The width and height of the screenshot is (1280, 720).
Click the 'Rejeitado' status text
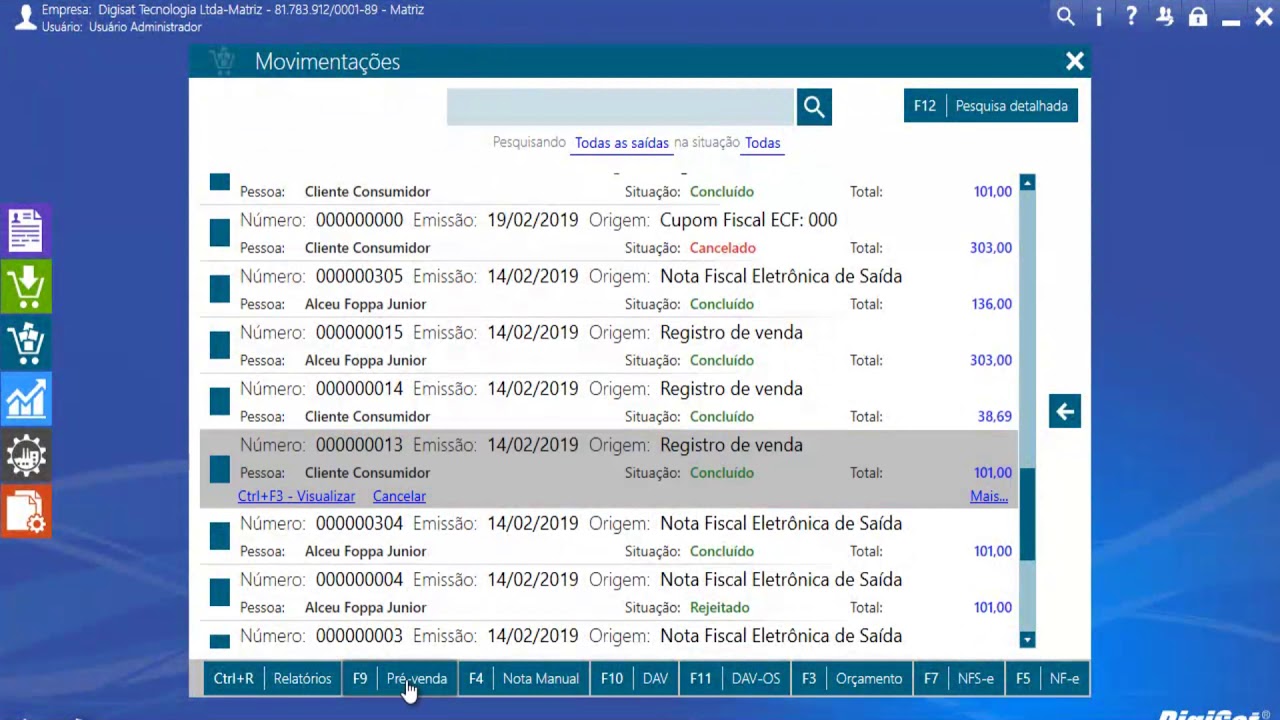click(719, 607)
